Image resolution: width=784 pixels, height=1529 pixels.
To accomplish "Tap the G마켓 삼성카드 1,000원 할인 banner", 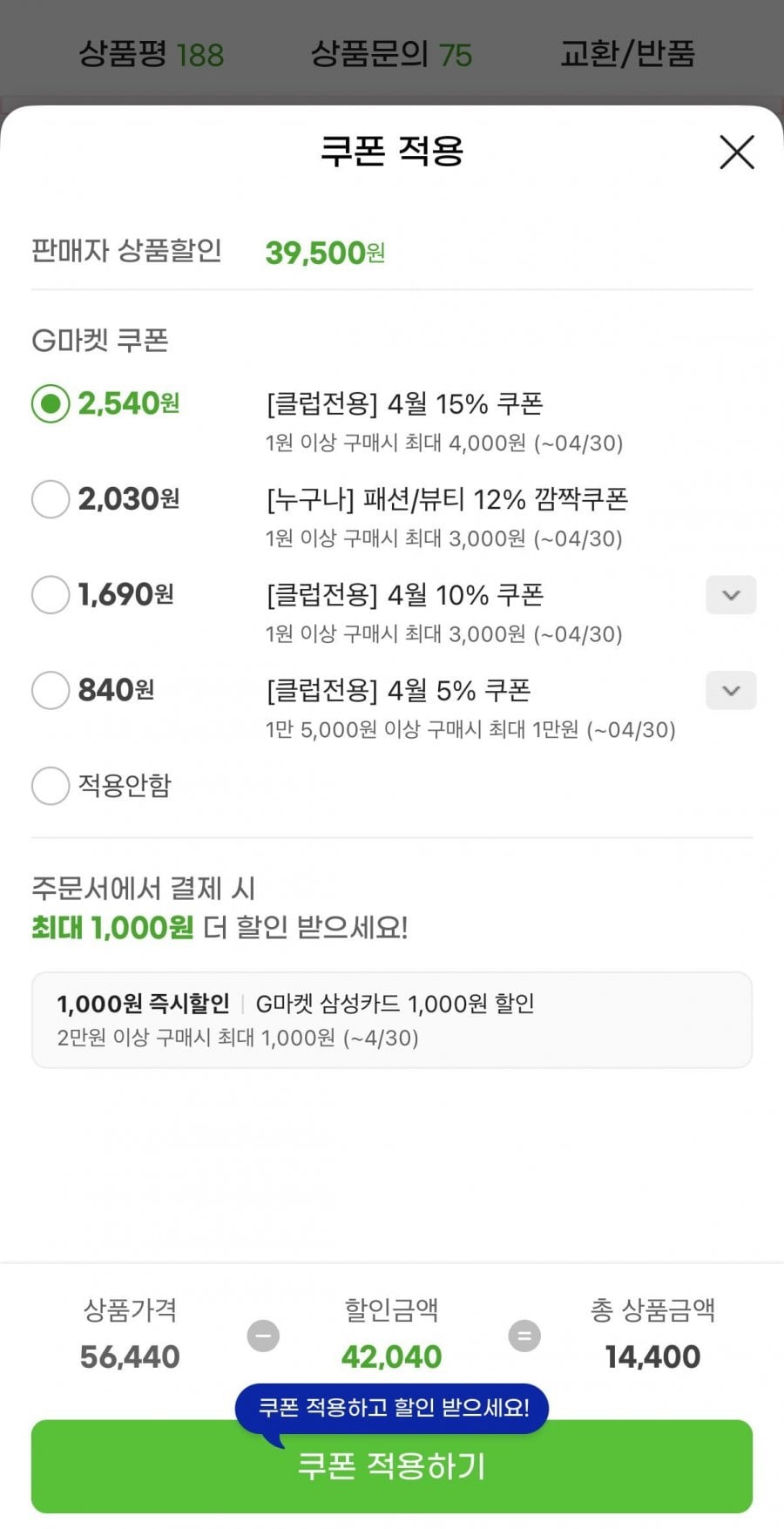I will click(391, 1019).
